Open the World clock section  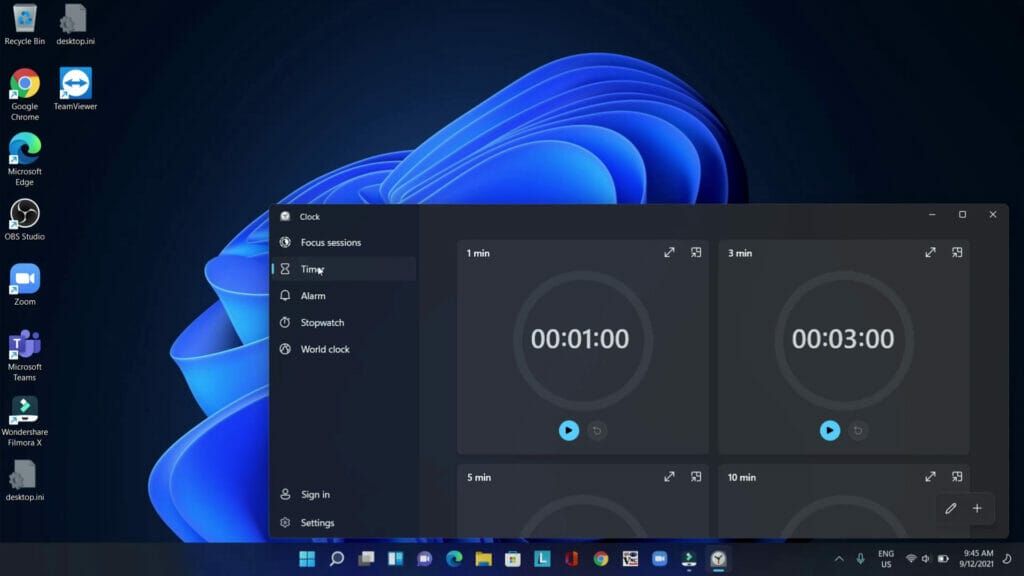coord(323,349)
